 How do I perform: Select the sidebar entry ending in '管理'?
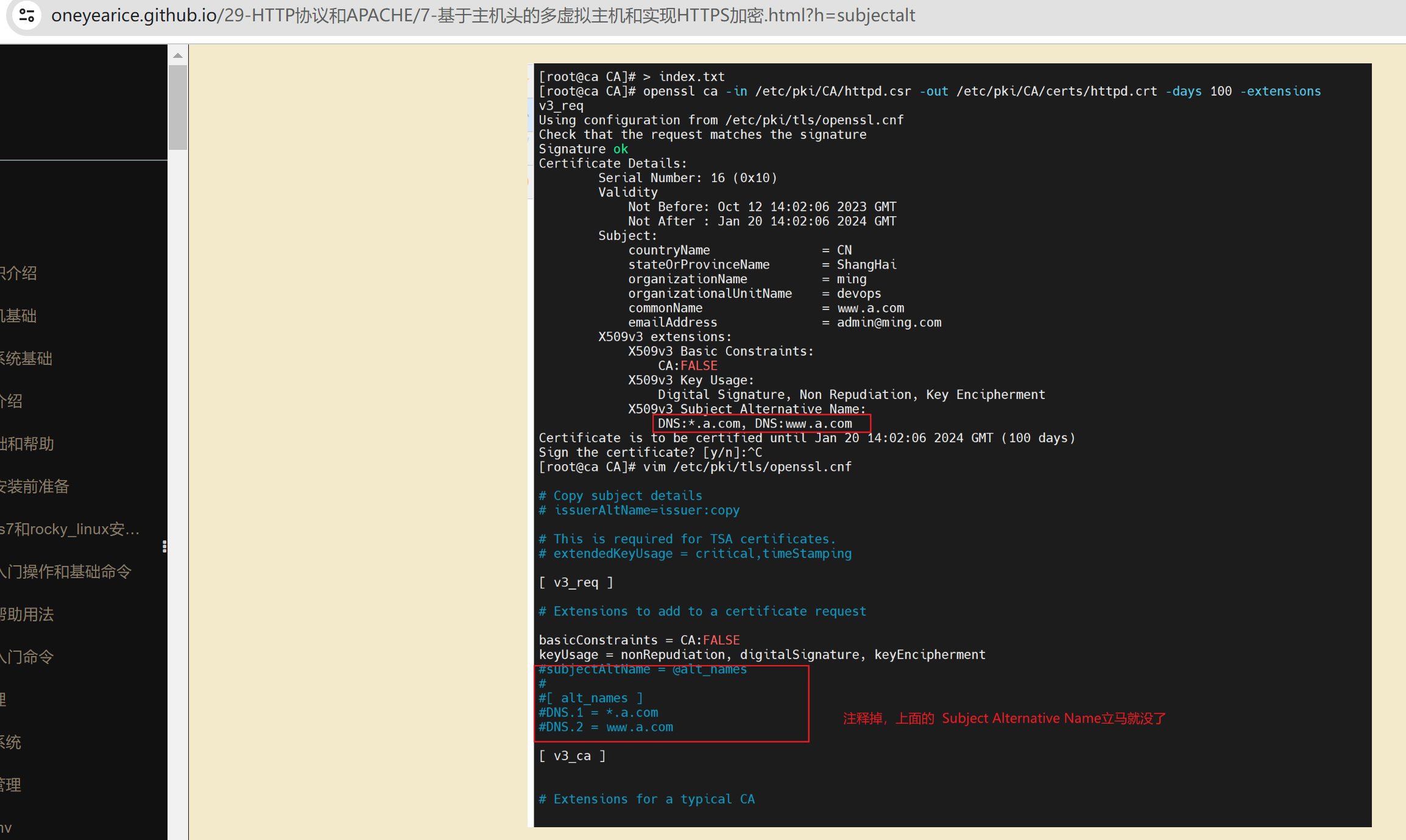[11, 785]
